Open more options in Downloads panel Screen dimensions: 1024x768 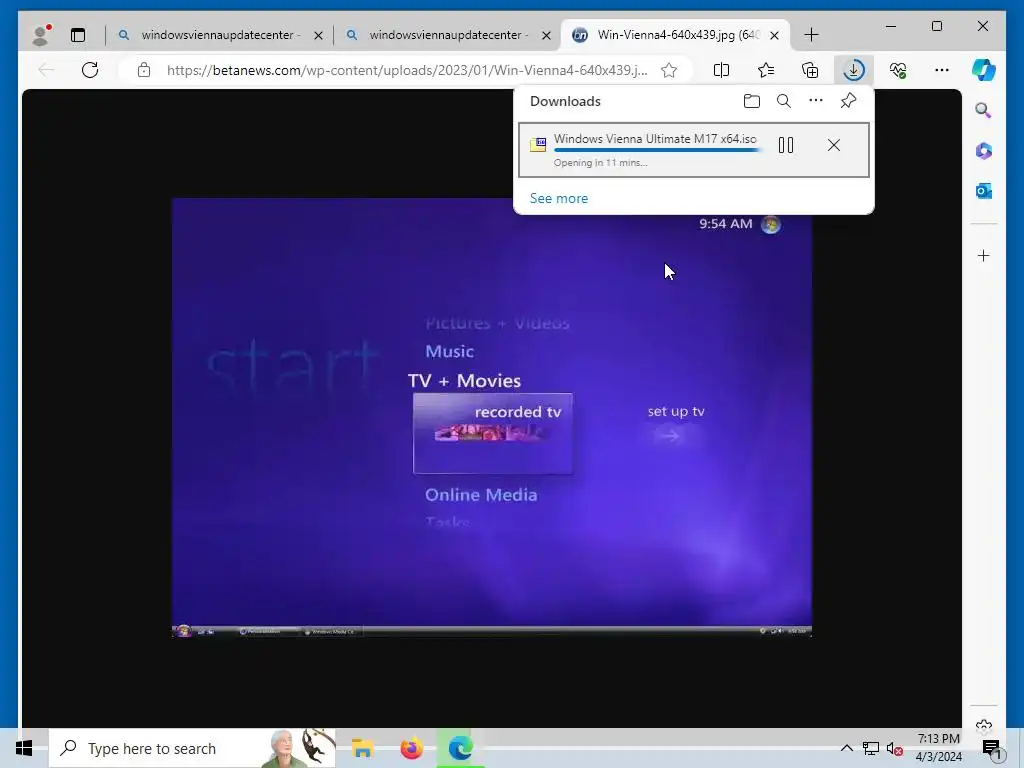[x=816, y=101]
